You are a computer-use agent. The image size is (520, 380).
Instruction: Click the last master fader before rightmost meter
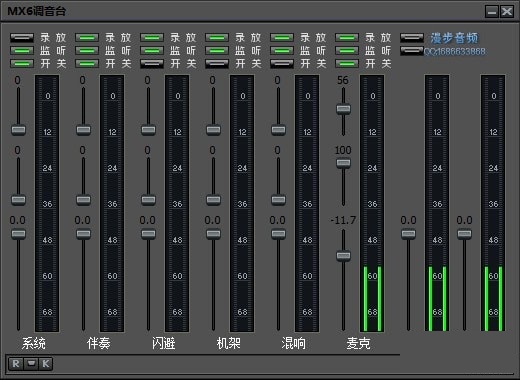point(464,234)
